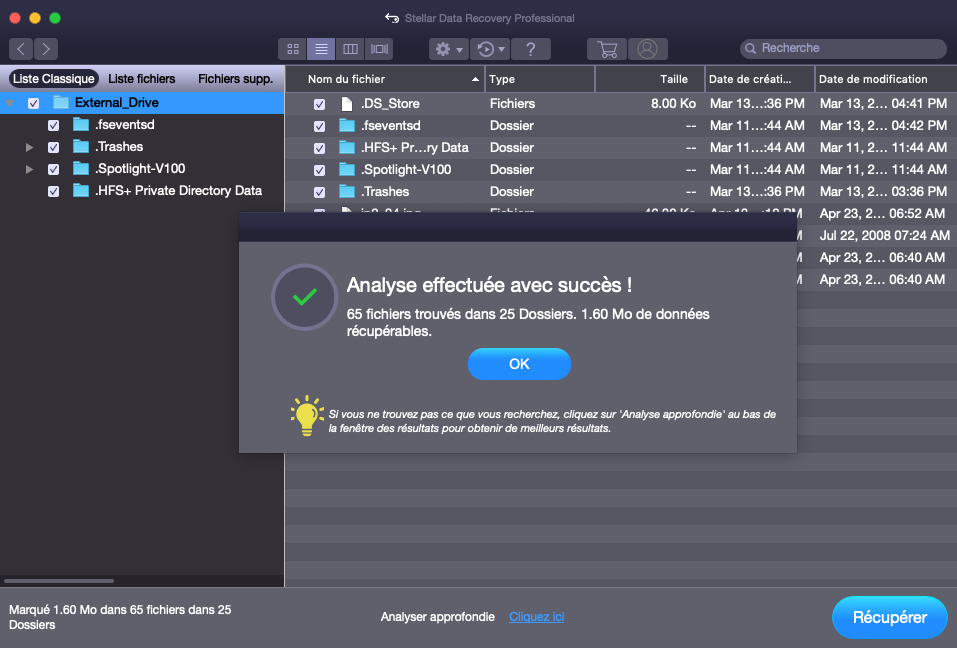Open help via question mark icon
The height and width of the screenshot is (648, 957).
coord(531,49)
